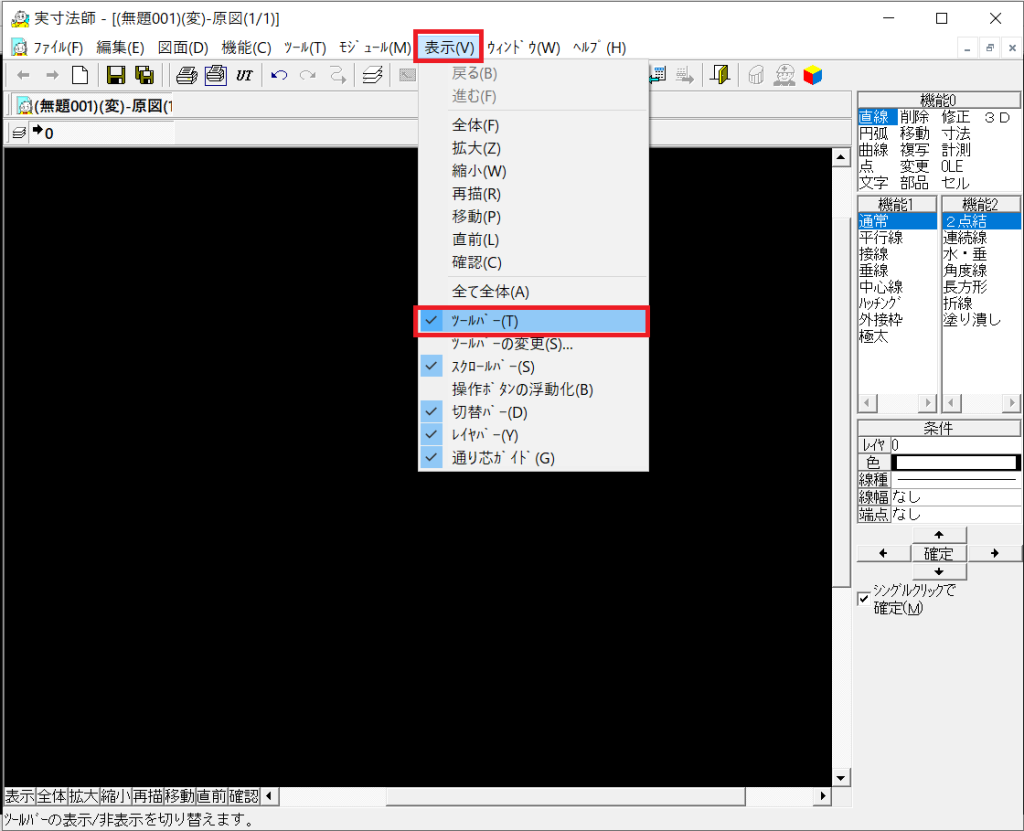Create a new blank drawing document

click(x=80, y=76)
